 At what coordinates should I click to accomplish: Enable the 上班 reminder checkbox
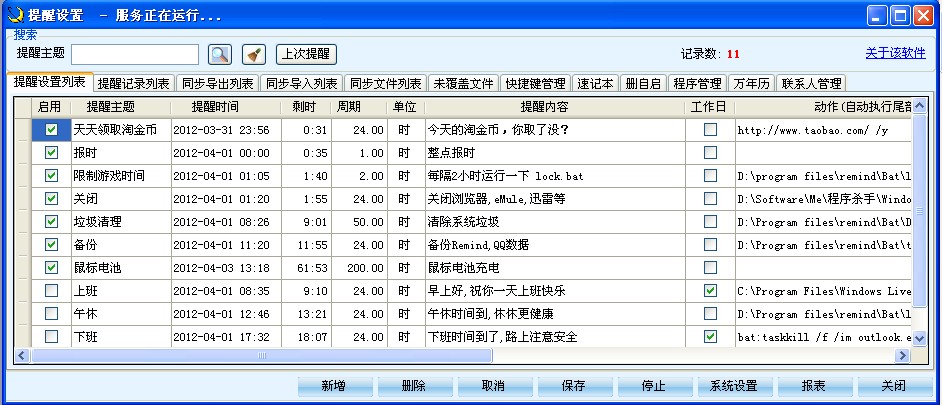pos(51,290)
